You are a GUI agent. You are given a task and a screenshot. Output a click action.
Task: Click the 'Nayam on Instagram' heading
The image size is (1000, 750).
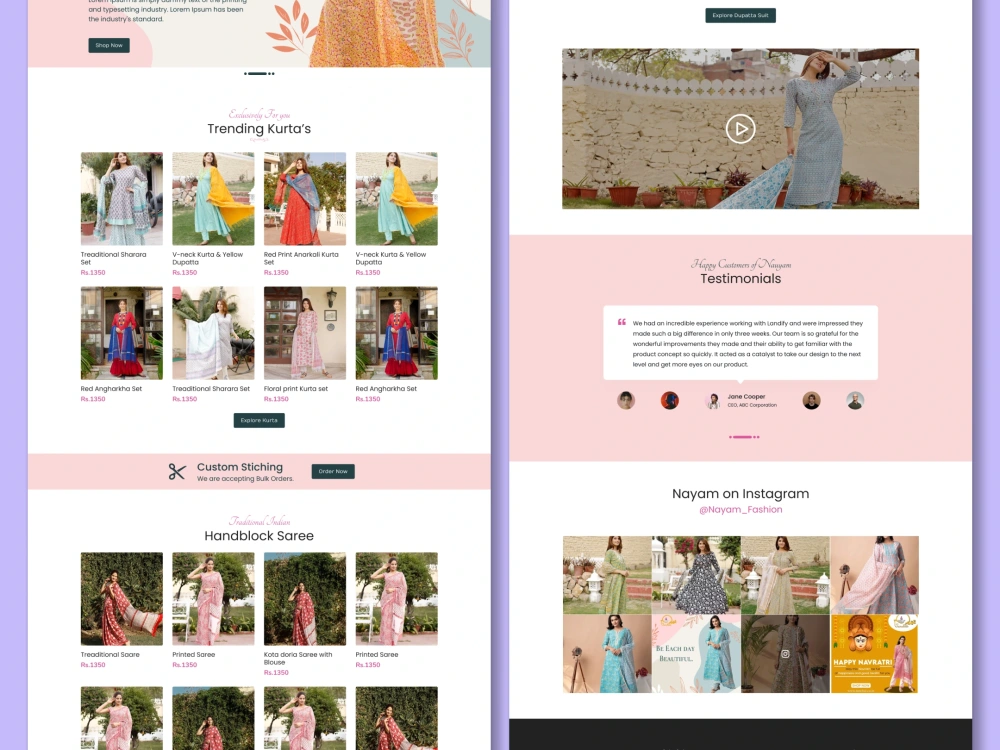pos(740,494)
